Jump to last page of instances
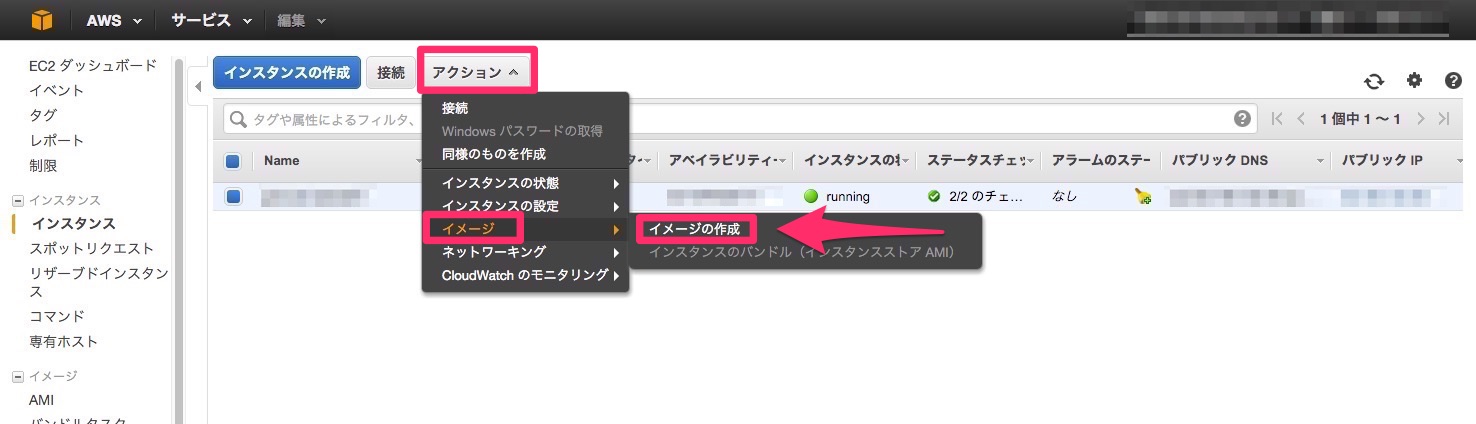 pos(1444,119)
